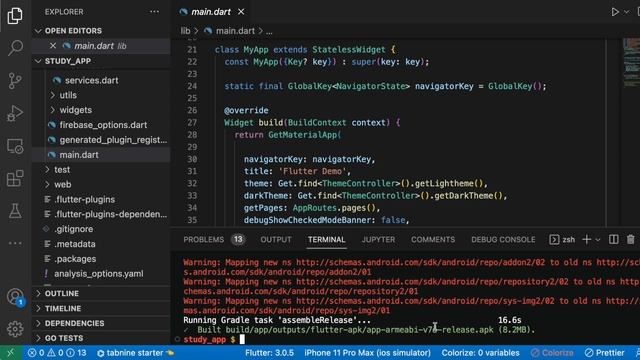Create a new terminal with plus icon
The image size is (640, 360).
coord(587,240)
